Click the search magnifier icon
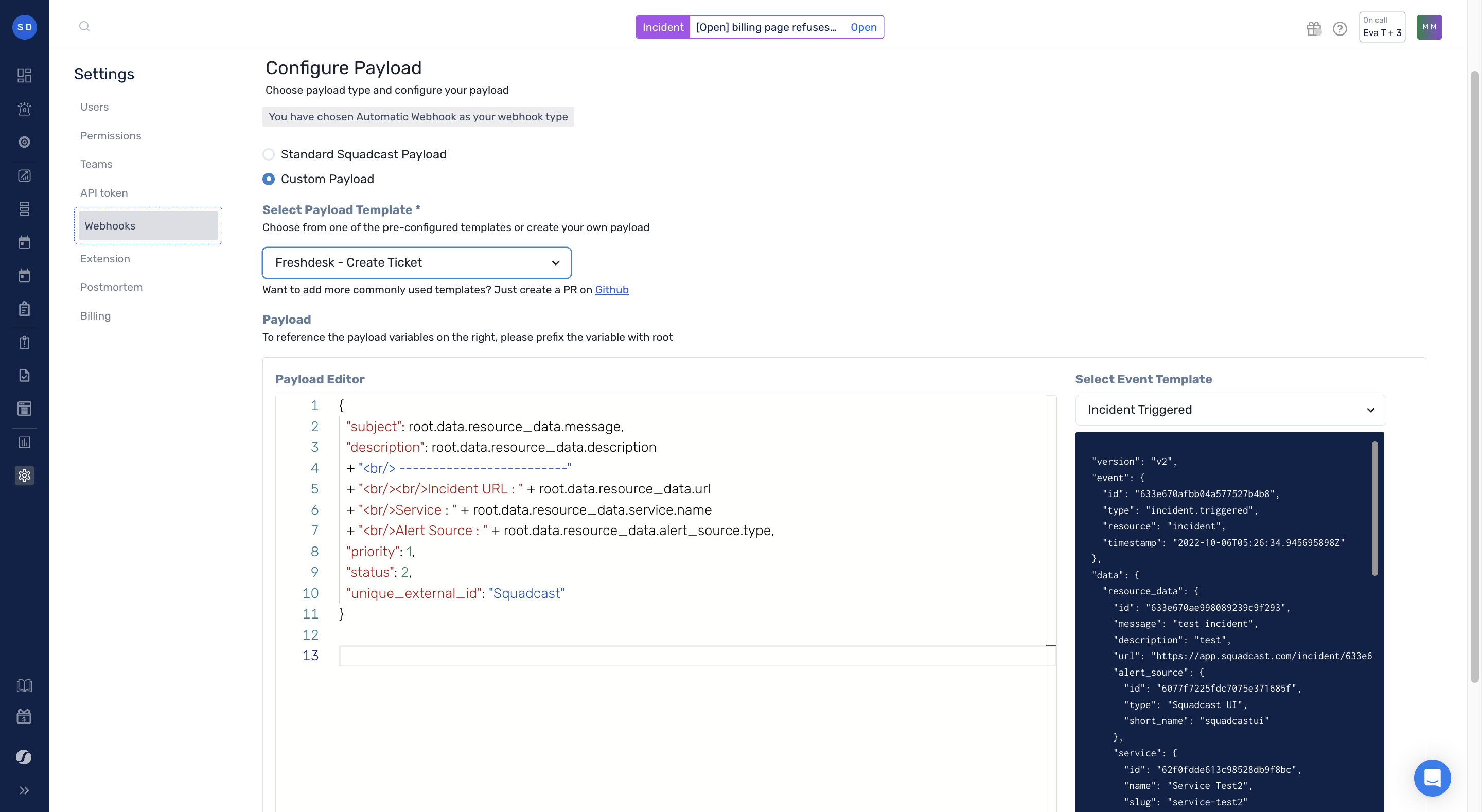The height and width of the screenshot is (812, 1482). [84, 26]
